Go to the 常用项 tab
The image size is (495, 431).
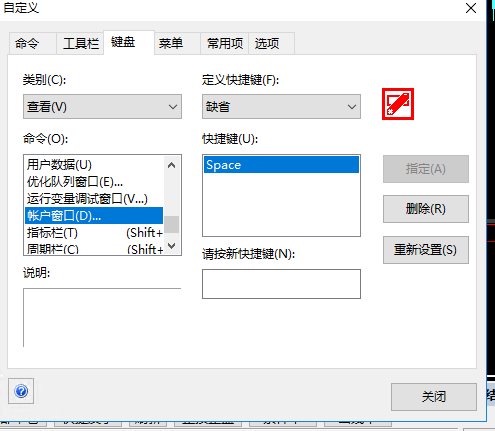point(225,43)
